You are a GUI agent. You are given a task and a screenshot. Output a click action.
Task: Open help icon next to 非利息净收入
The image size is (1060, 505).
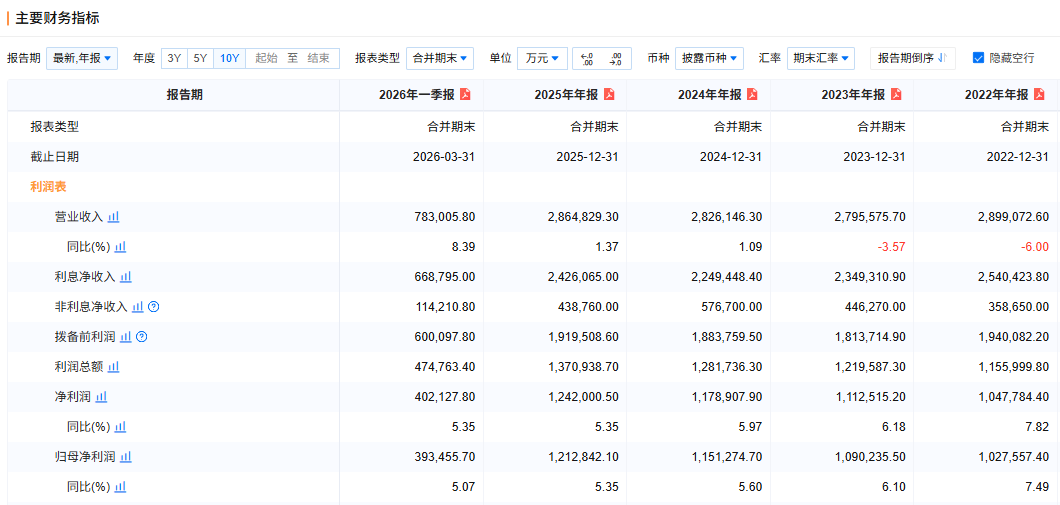[153, 307]
